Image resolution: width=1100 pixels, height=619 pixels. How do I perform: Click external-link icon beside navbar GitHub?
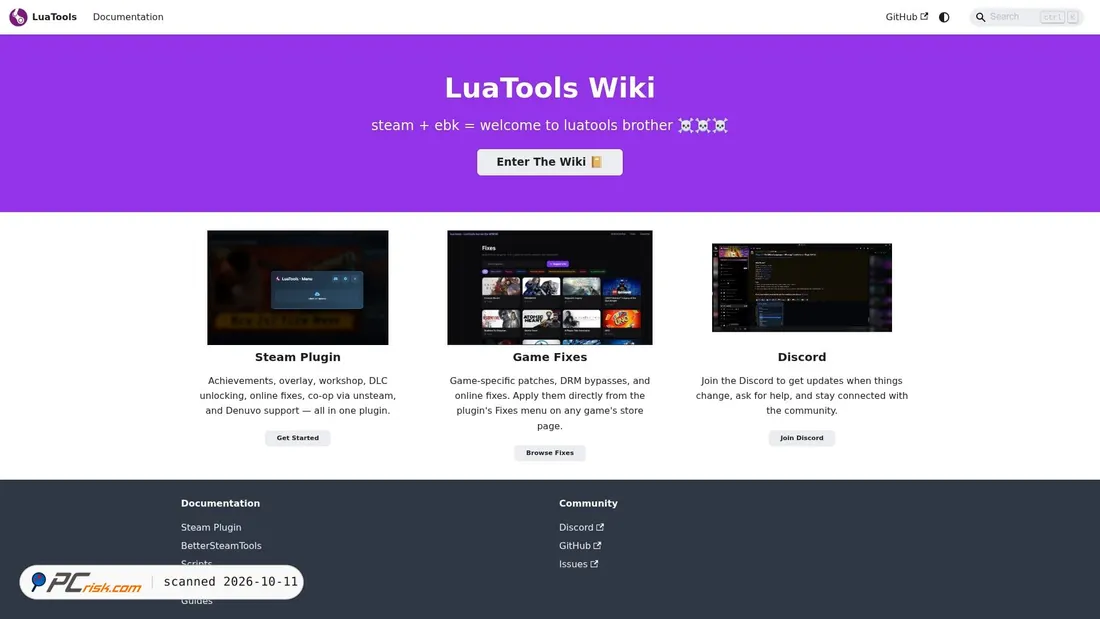924,16
